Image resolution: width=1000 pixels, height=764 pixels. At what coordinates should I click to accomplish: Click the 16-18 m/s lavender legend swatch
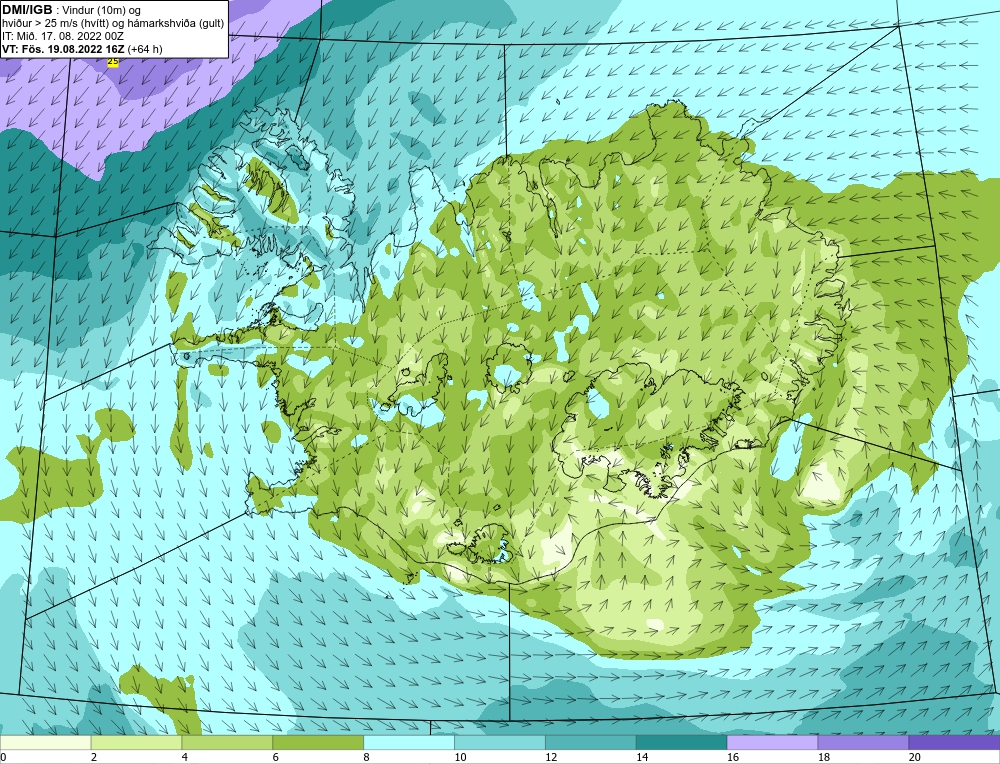tap(772, 742)
